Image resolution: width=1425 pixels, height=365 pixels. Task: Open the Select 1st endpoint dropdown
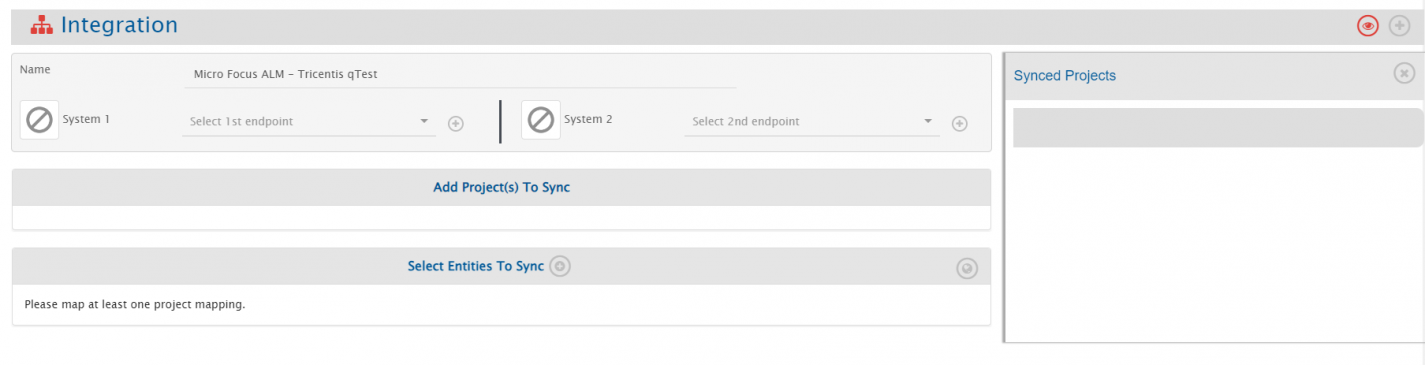pos(309,122)
